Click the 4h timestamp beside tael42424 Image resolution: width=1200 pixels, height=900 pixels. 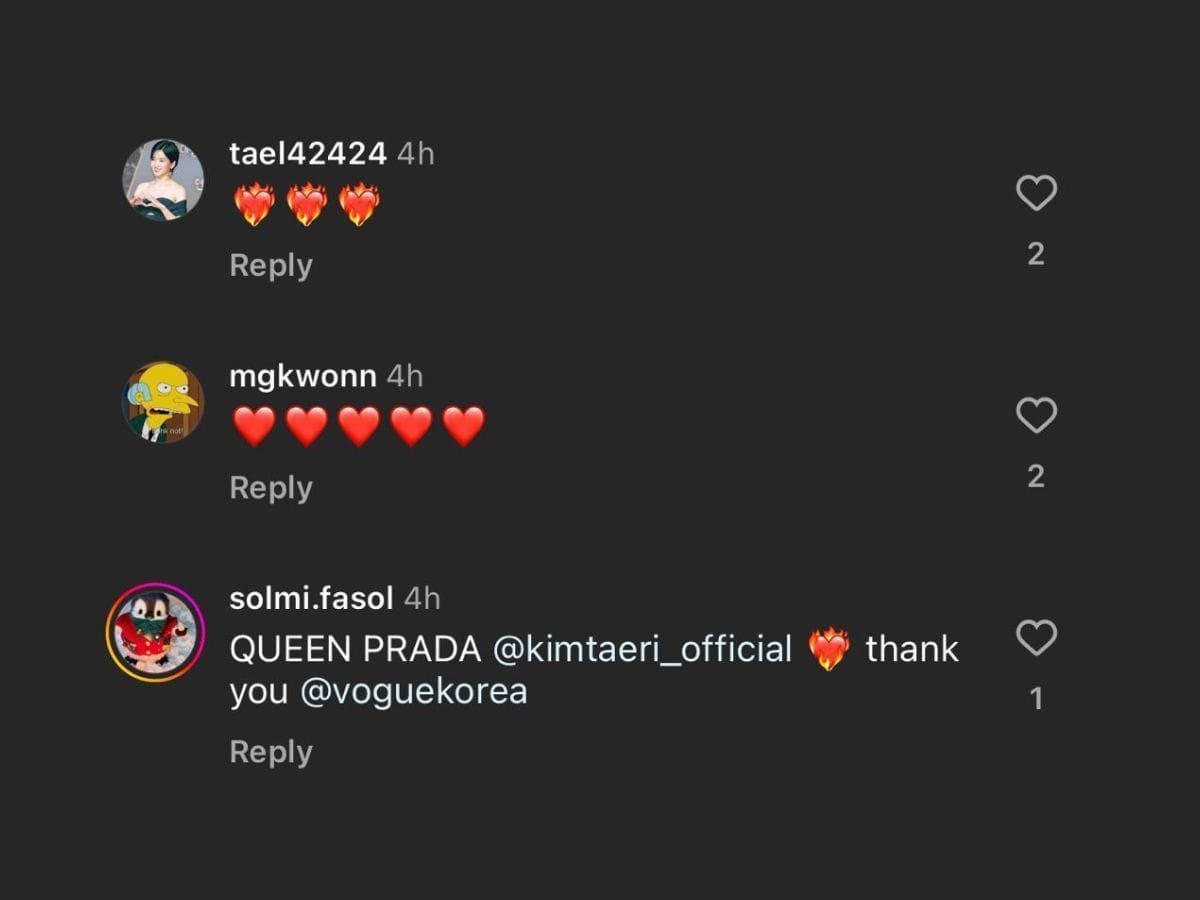[x=416, y=154]
